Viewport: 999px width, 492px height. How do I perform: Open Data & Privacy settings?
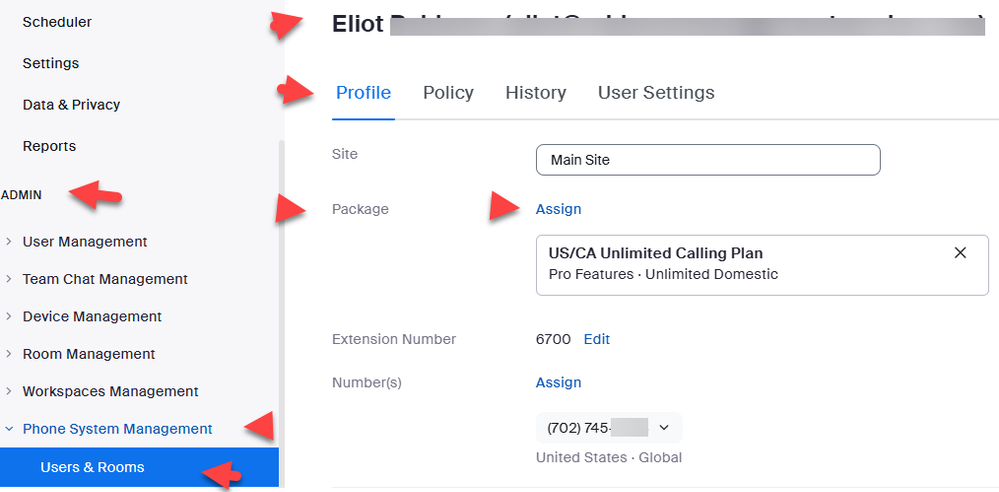[x=71, y=104]
